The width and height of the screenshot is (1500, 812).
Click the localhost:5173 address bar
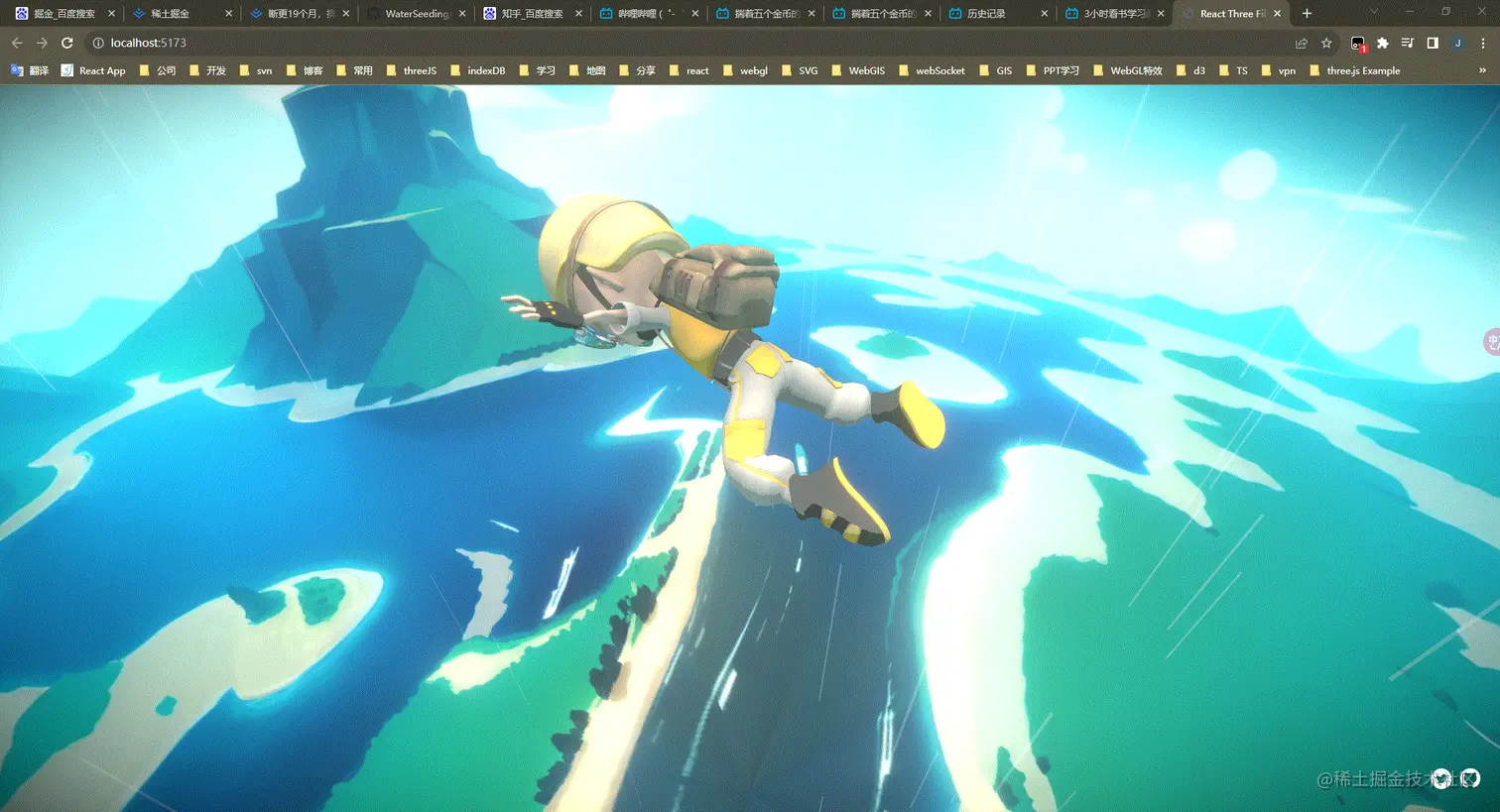(x=694, y=43)
